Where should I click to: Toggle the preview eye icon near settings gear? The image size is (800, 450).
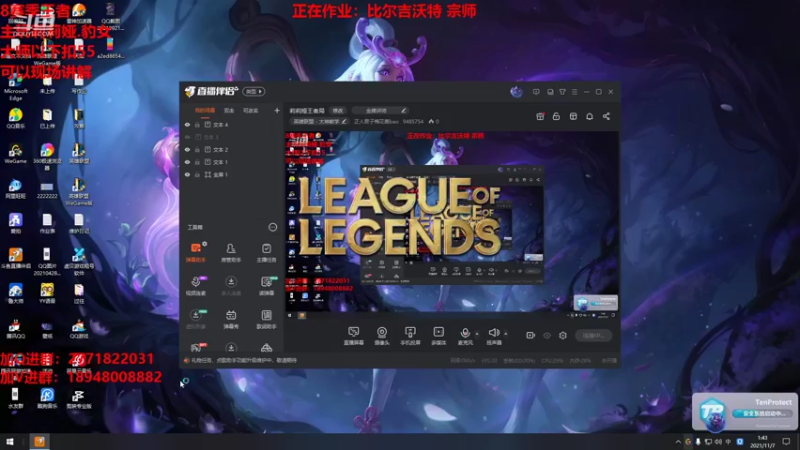click(x=547, y=335)
